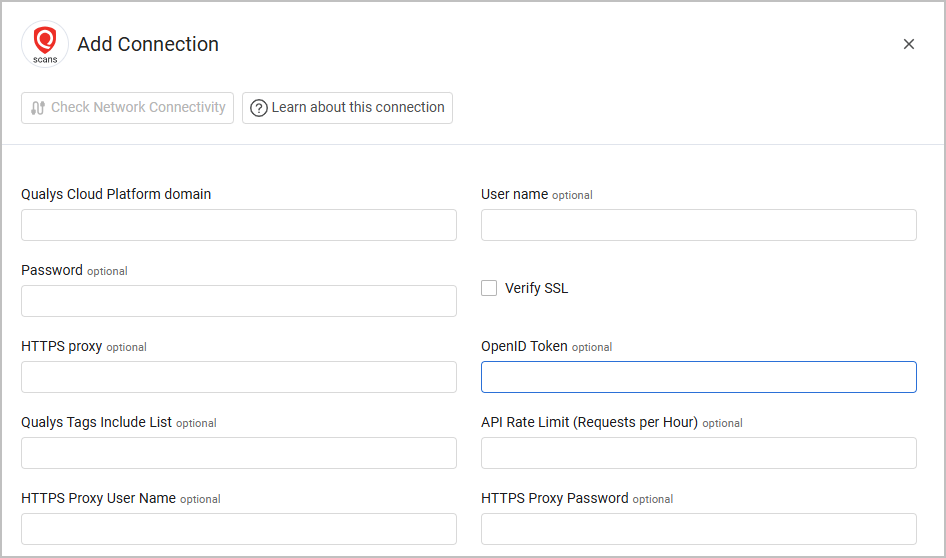Click the Verify SSL label
This screenshot has height=558, width=946.
pyautogui.click(x=536, y=288)
